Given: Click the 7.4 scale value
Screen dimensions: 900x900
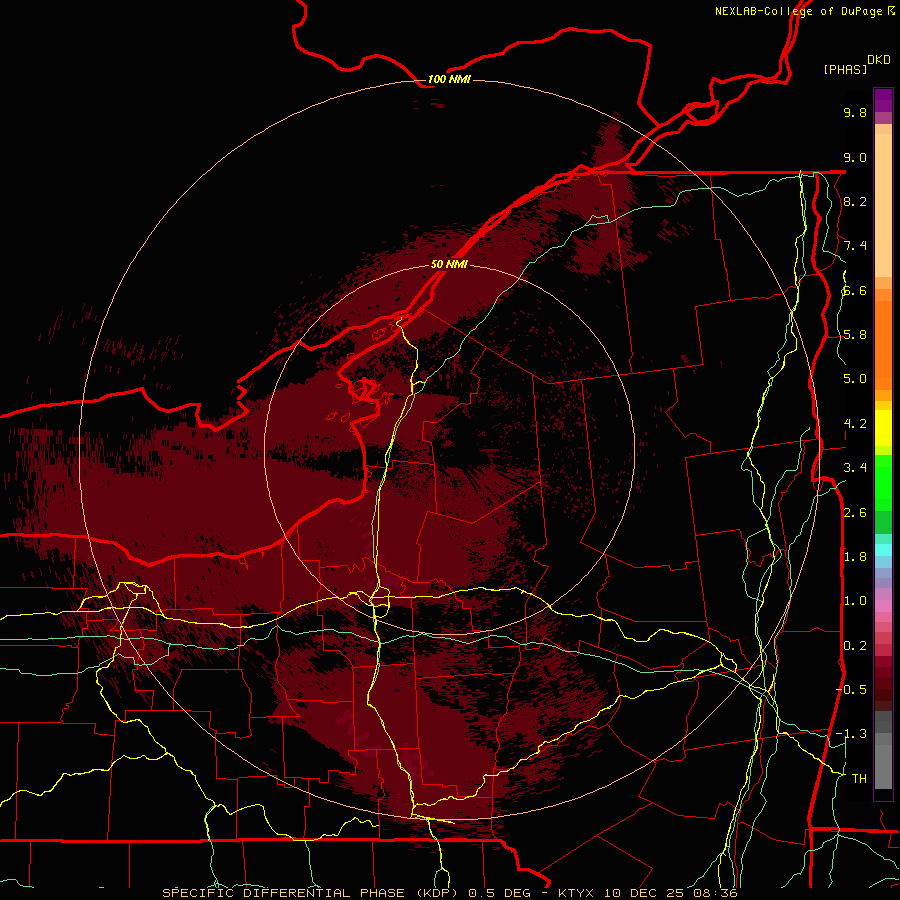Looking at the screenshot, I should [855, 246].
